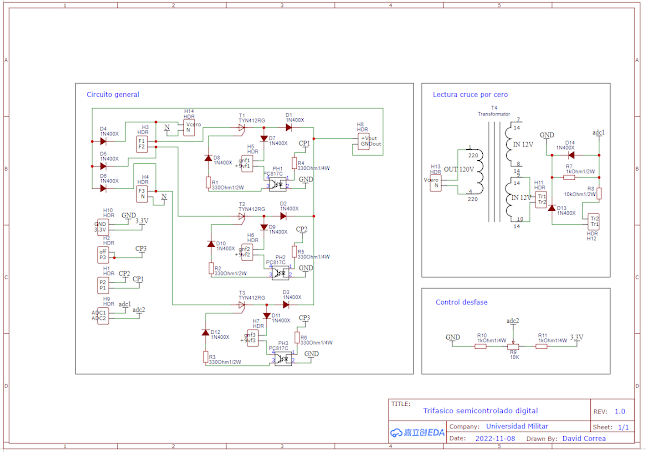Pick diode D7 below thyristor T1

264,139
